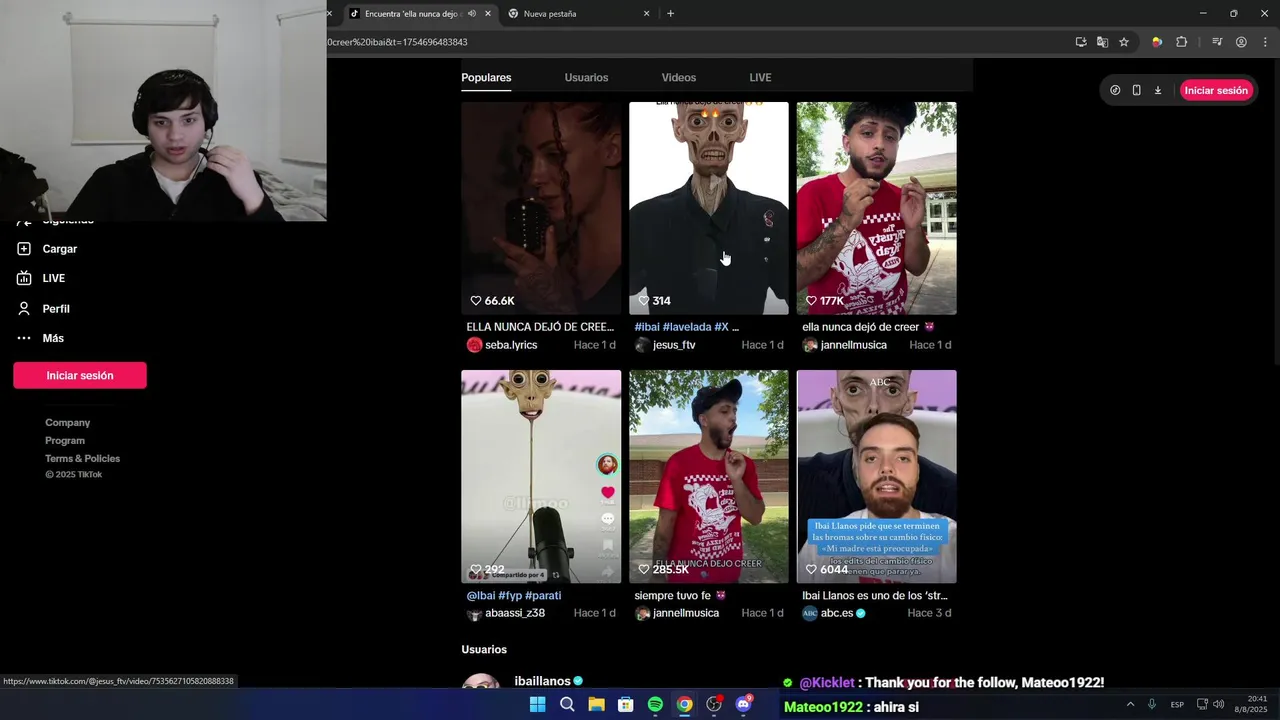Open a new browser tab with plus

670,14
